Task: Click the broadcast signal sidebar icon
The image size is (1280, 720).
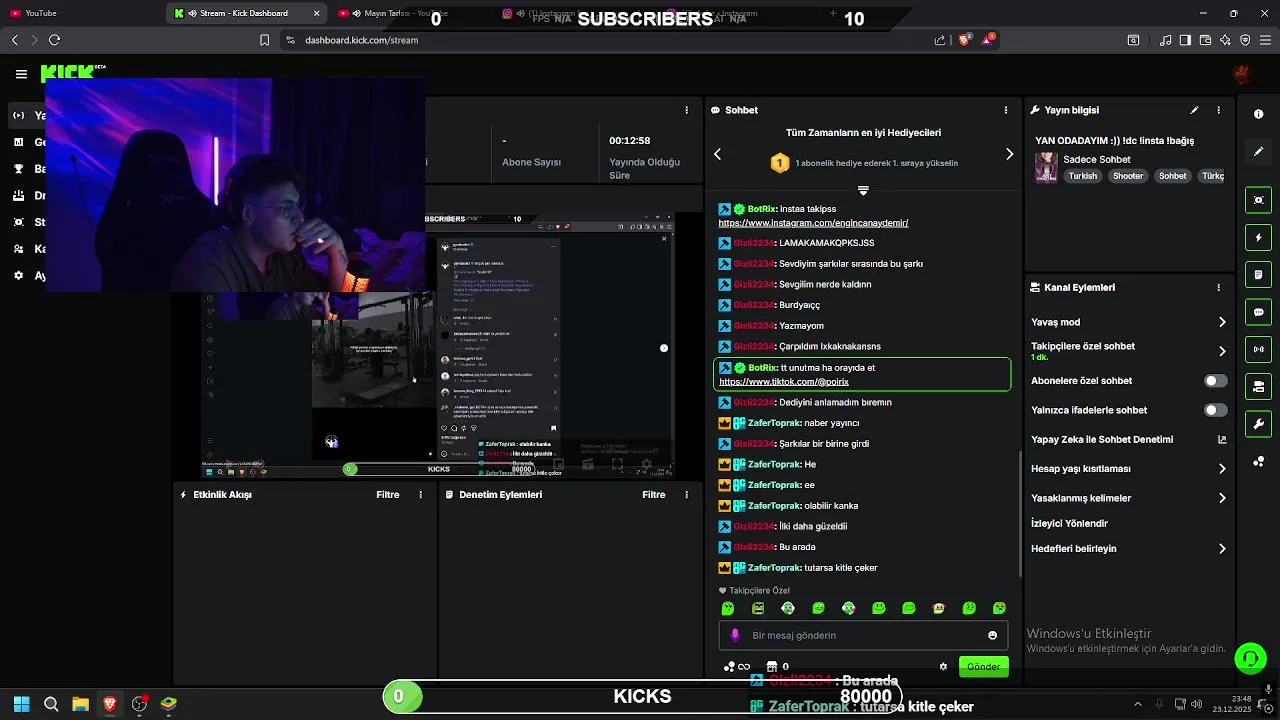Action: (1259, 349)
